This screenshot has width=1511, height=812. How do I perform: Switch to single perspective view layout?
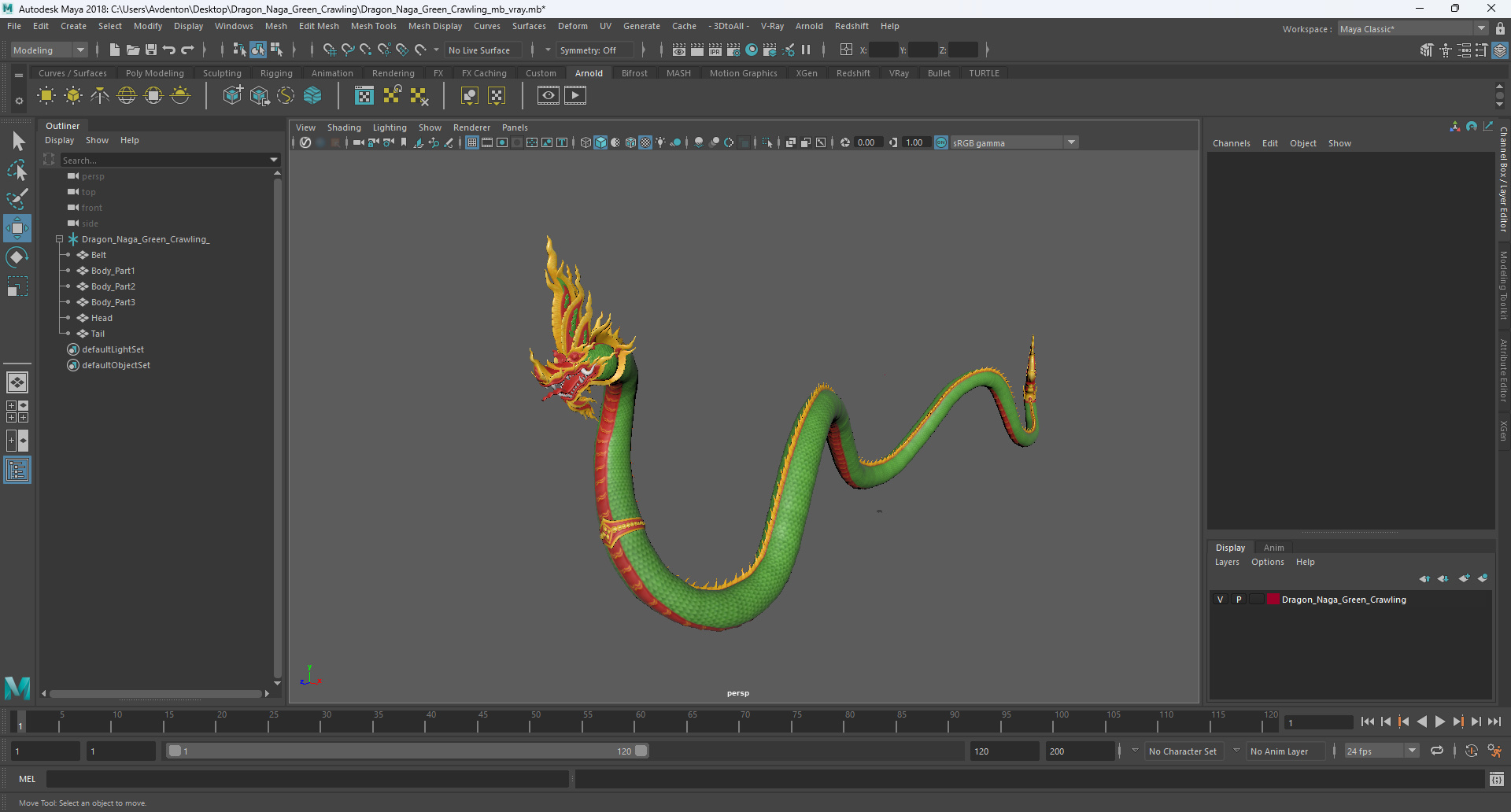pos(17,382)
